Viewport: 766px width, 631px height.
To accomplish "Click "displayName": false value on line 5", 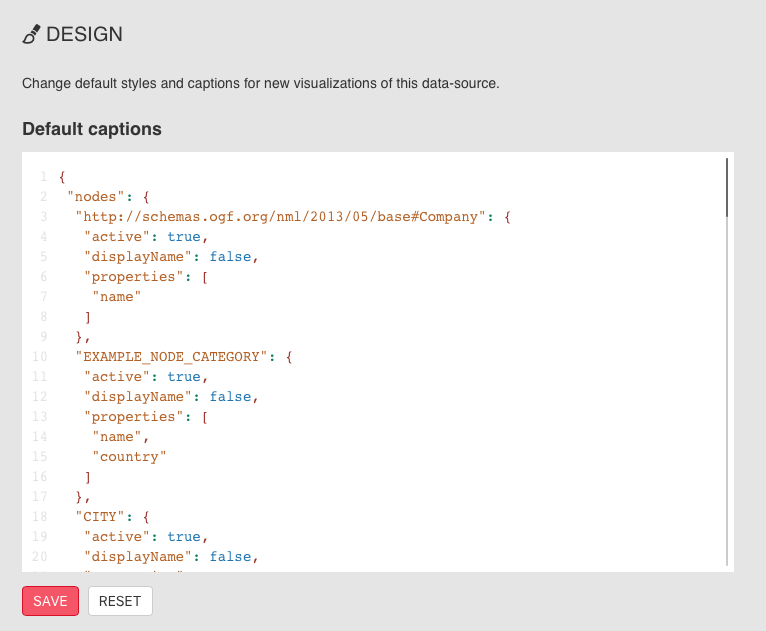I will 230,257.
